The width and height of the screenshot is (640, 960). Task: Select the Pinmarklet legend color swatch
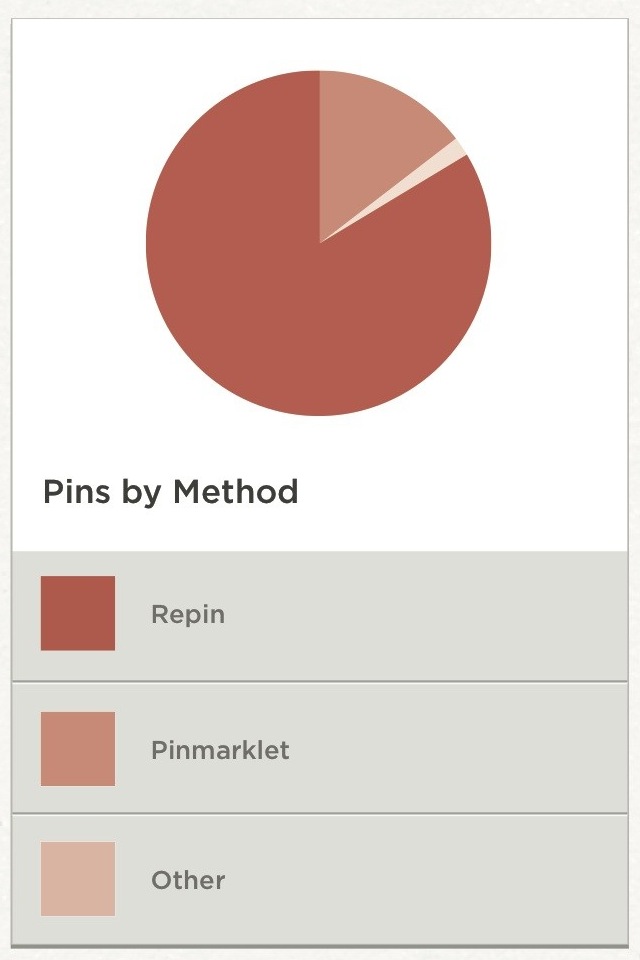(x=78, y=749)
